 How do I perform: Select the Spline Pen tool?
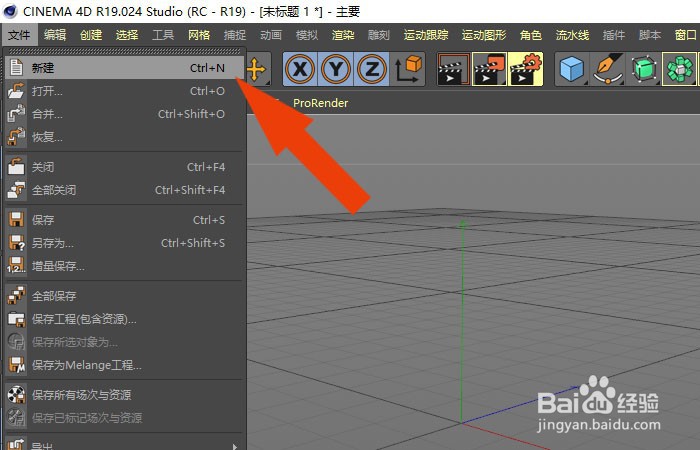[608, 69]
